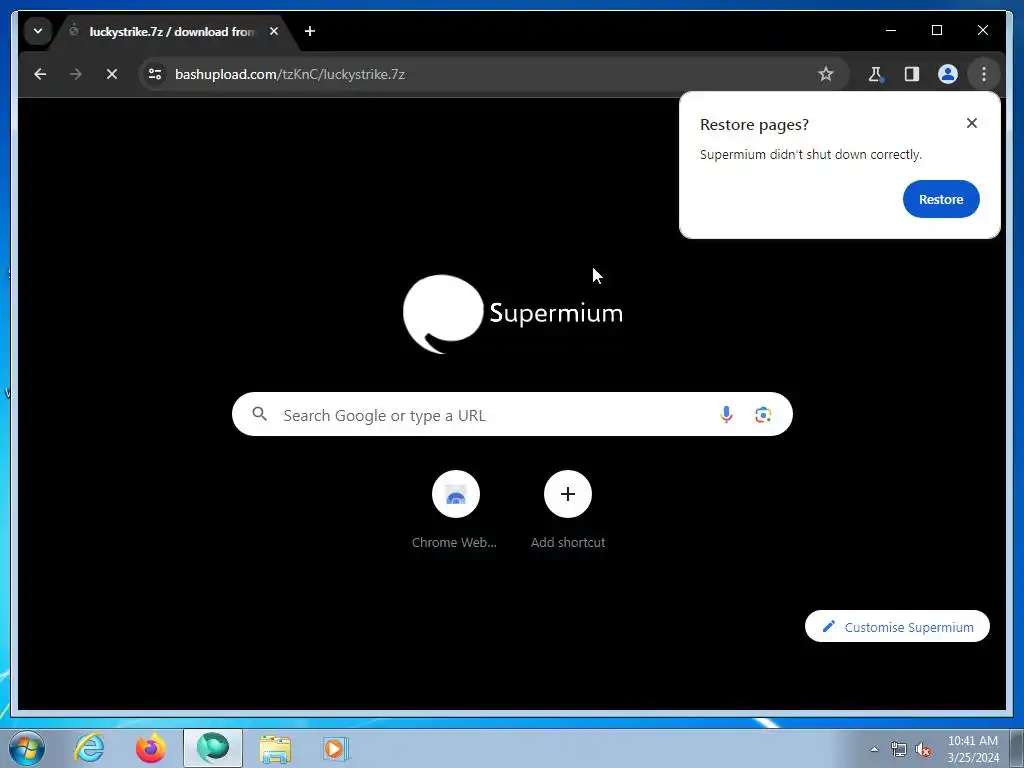Open the Chrome Web Store shortcut
The height and width of the screenshot is (768, 1024).
(x=455, y=510)
